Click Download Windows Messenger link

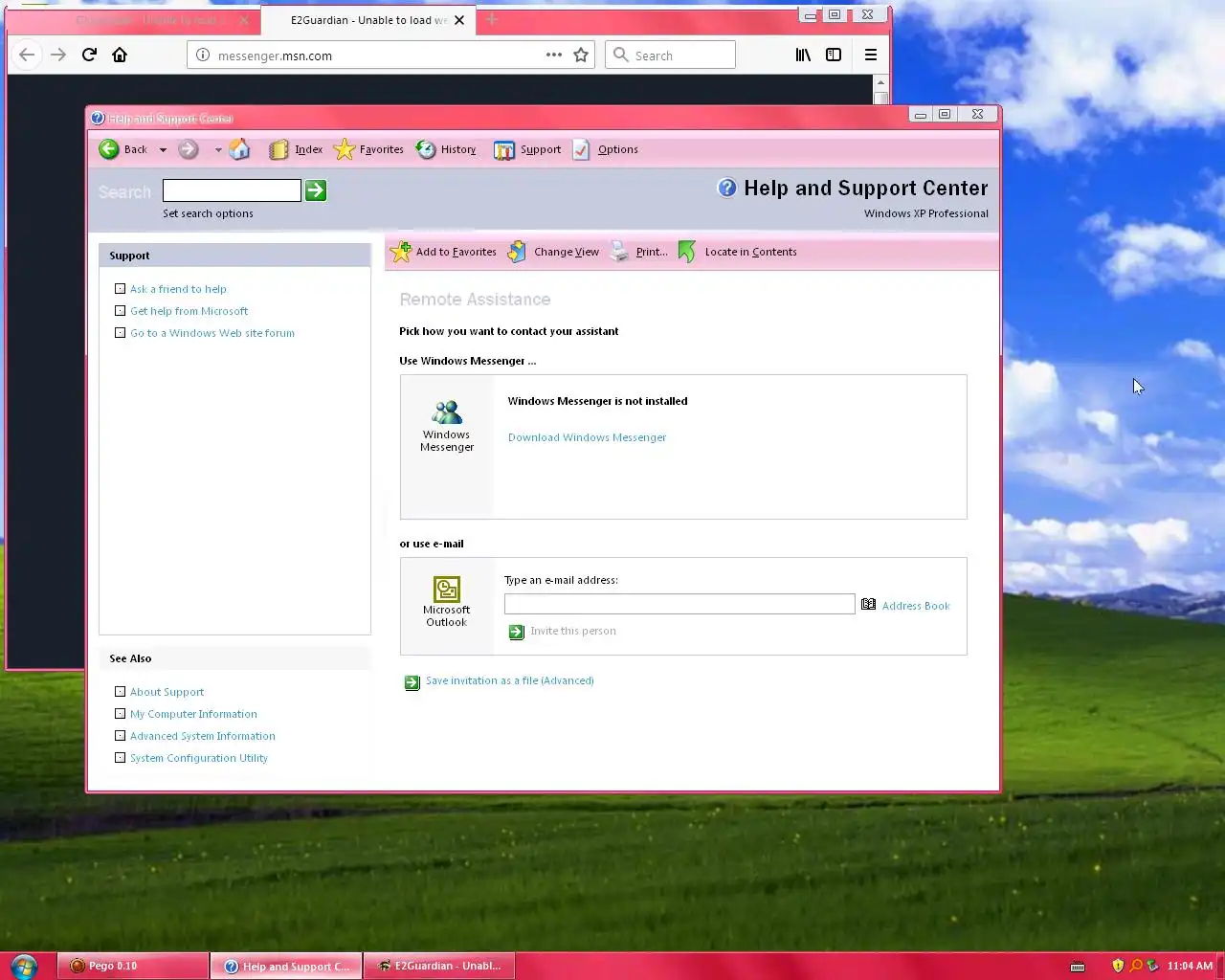[x=587, y=437]
